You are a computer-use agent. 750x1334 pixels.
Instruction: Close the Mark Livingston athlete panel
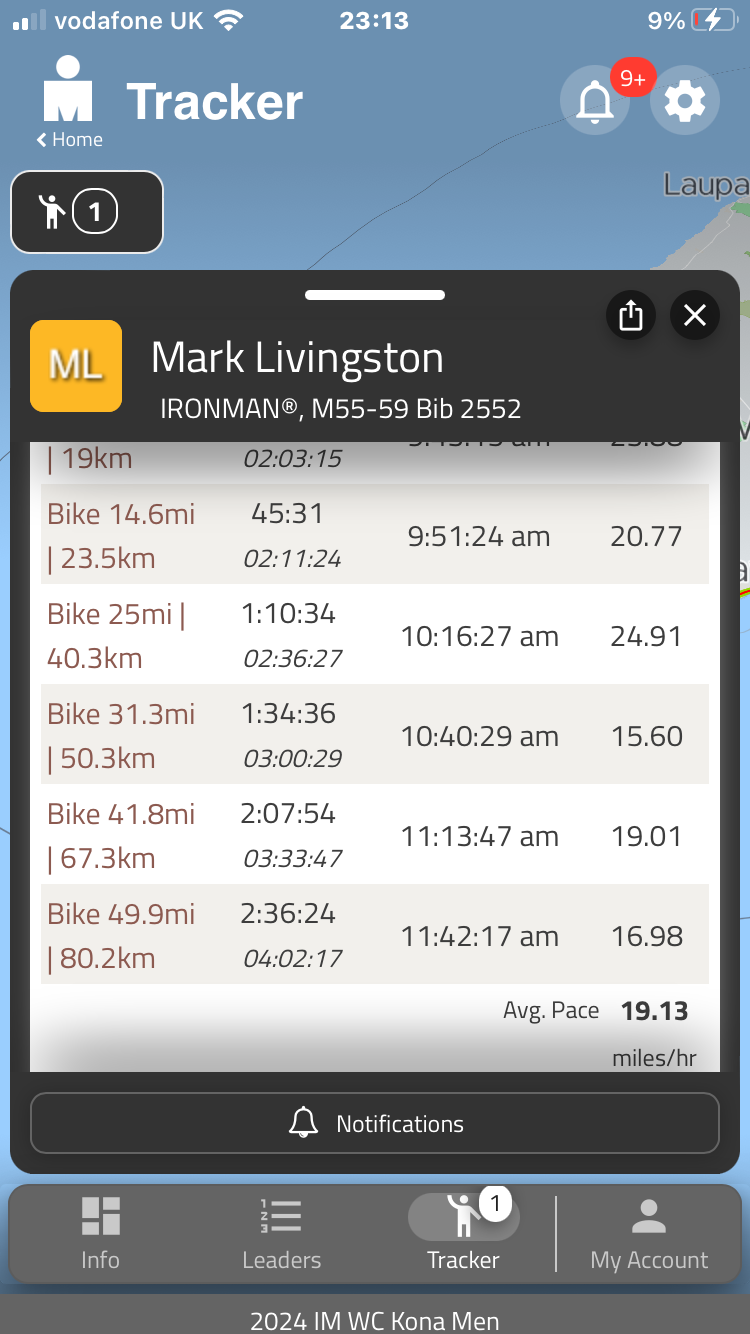pyautogui.click(x=695, y=316)
